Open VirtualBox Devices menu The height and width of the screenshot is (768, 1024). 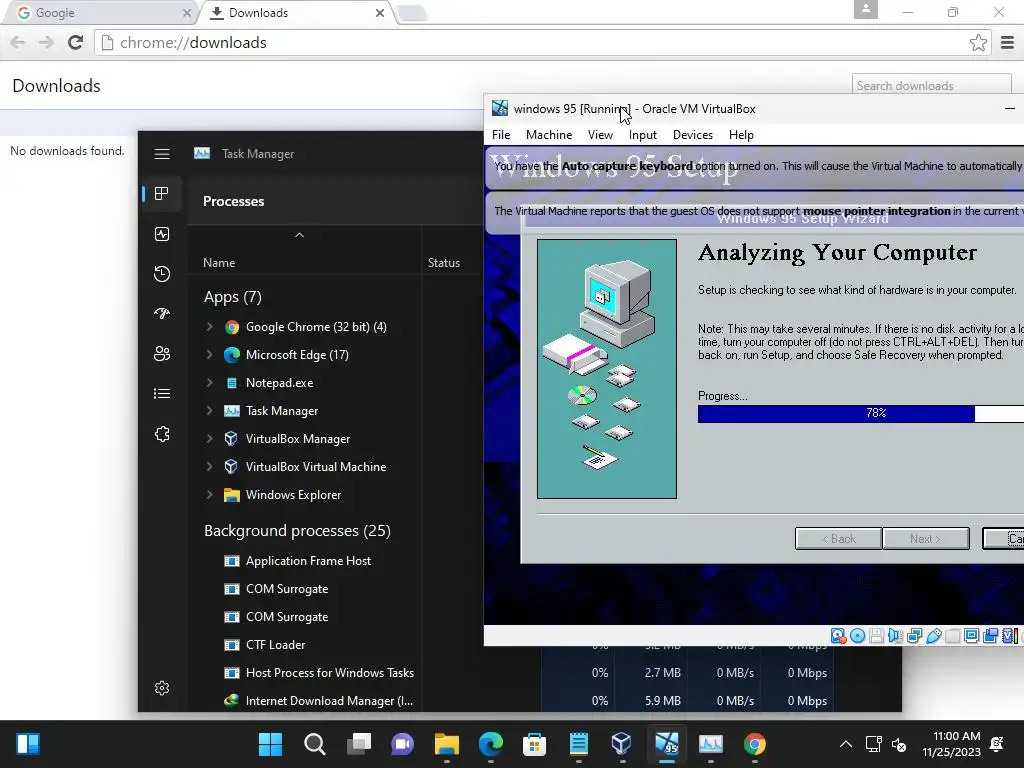[692, 135]
